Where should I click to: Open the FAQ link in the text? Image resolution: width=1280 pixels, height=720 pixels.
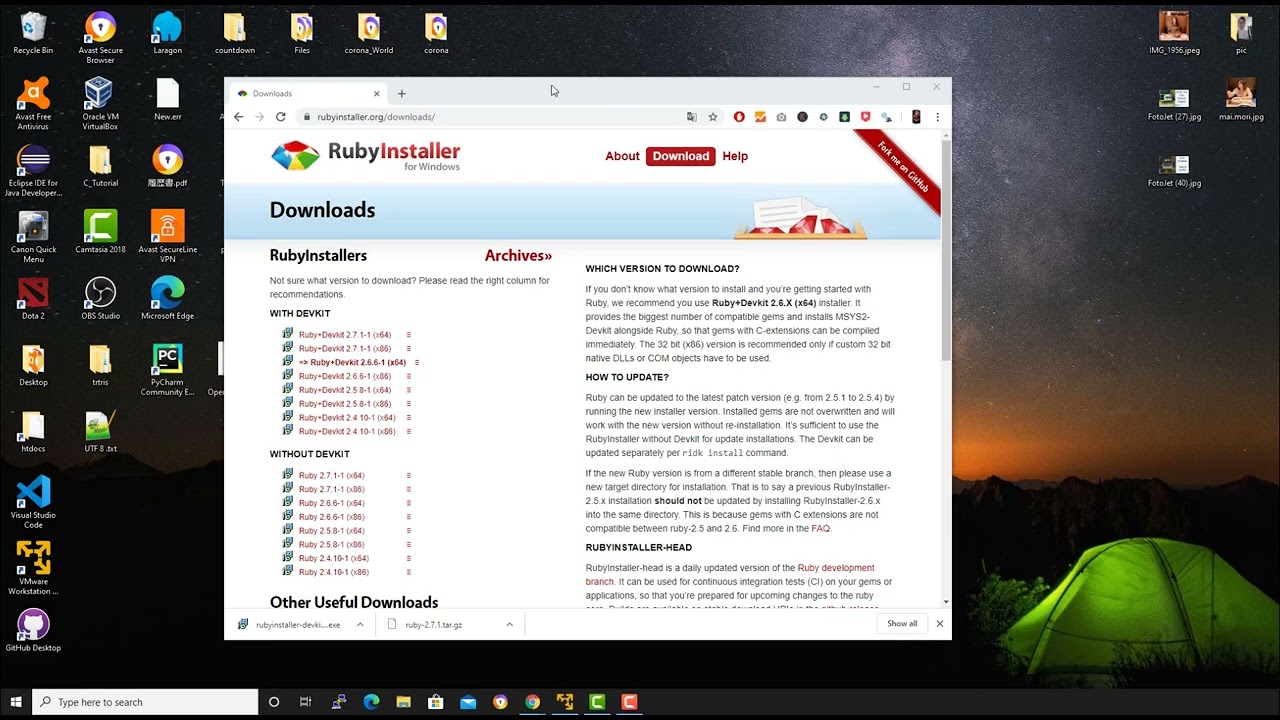(820, 529)
